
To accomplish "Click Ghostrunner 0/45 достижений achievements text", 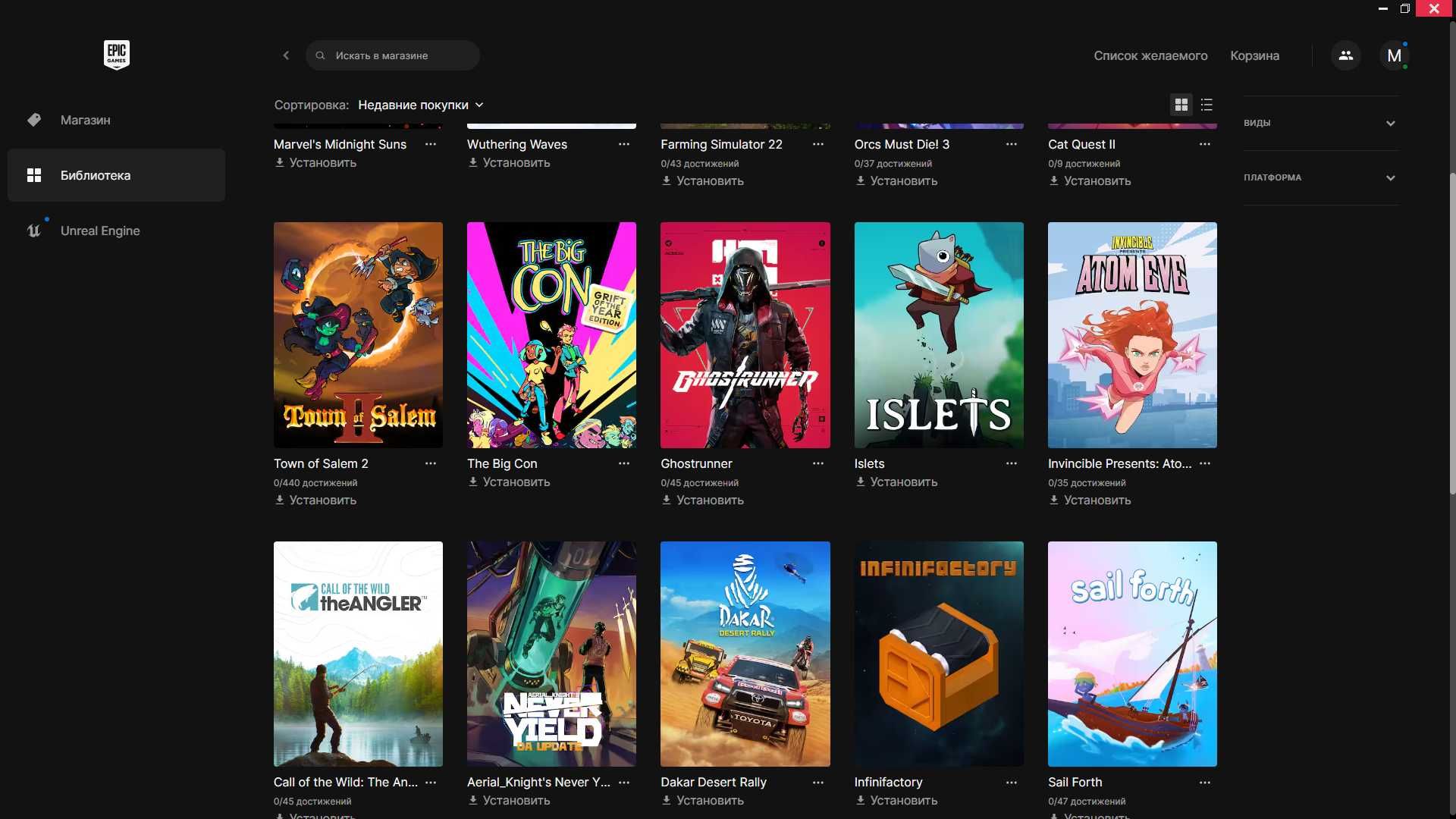I will pos(699,482).
